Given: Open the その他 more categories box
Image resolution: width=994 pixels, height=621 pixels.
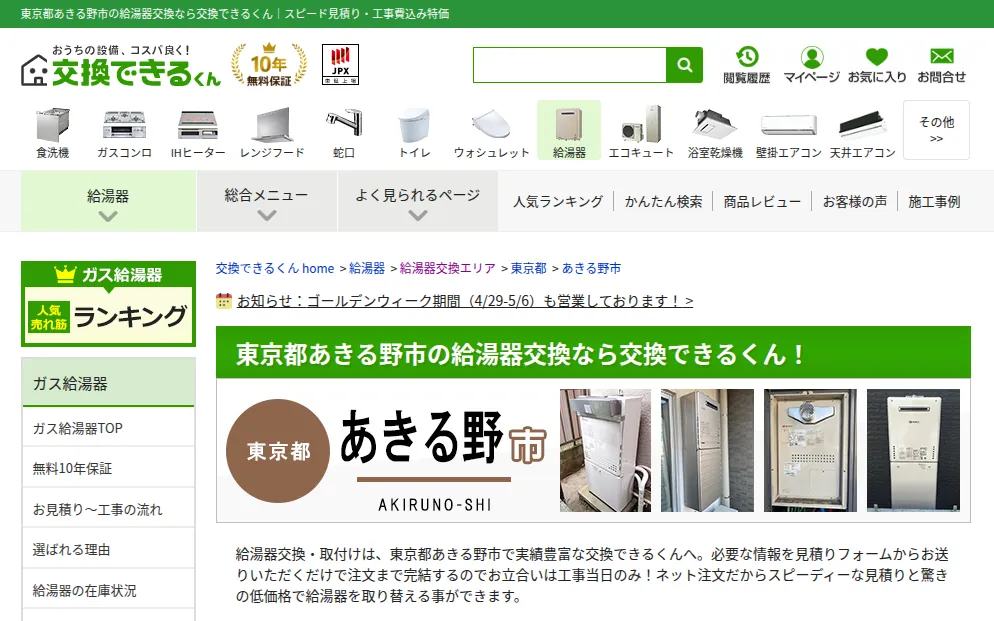Looking at the screenshot, I should tap(936, 130).
